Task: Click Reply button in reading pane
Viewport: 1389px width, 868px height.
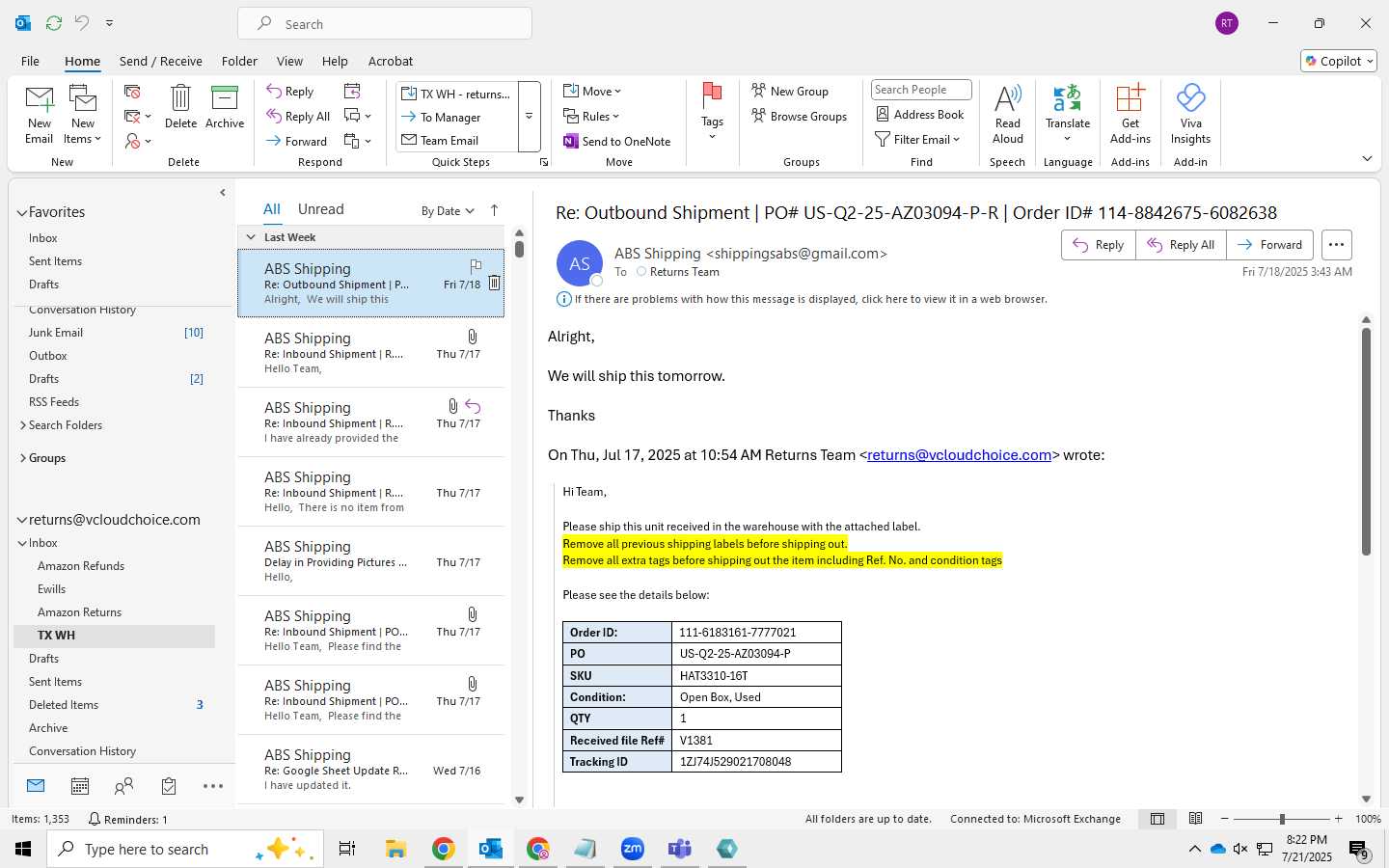Action: (x=1099, y=245)
